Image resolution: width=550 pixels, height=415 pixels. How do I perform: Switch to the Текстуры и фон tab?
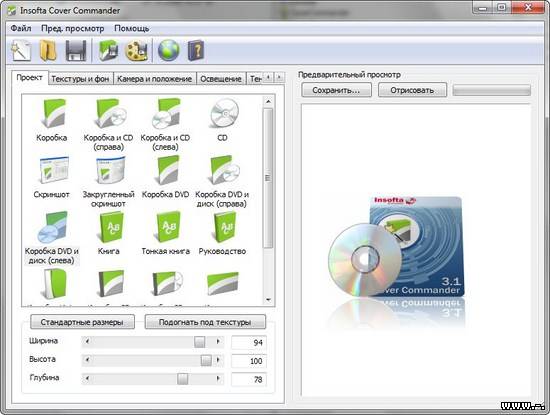click(x=80, y=79)
